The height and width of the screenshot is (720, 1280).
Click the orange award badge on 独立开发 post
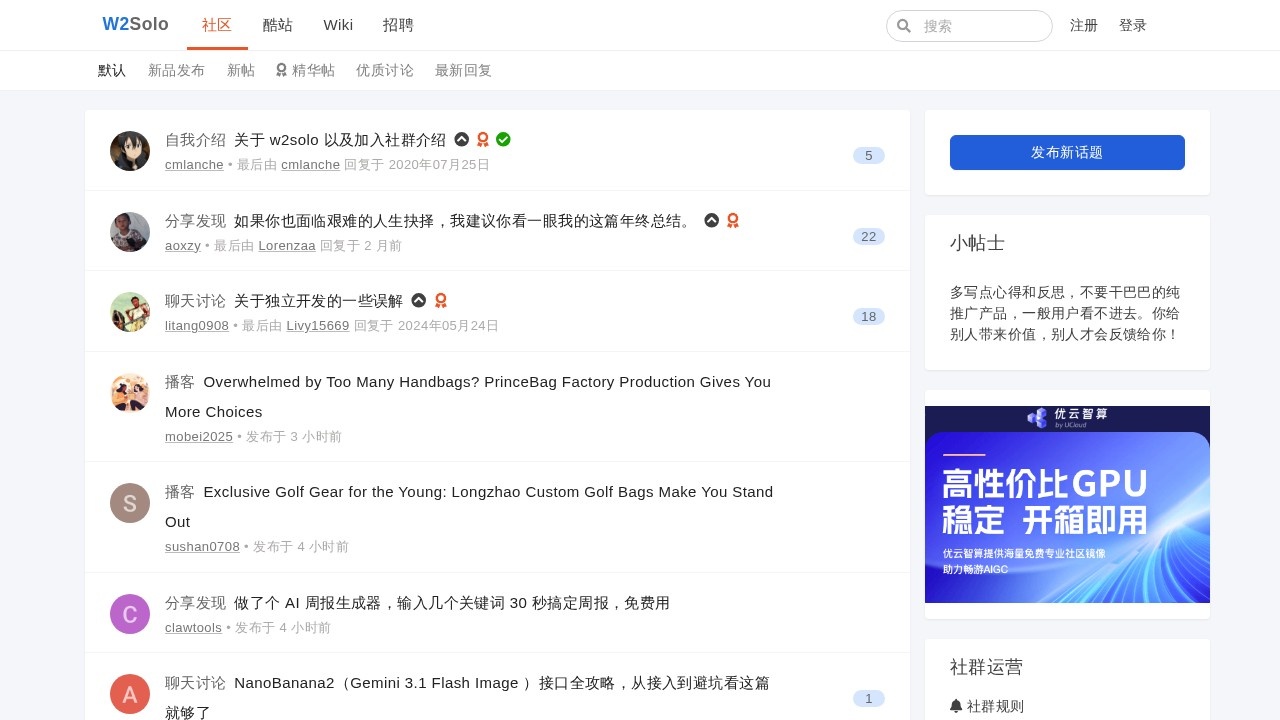[441, 300]
